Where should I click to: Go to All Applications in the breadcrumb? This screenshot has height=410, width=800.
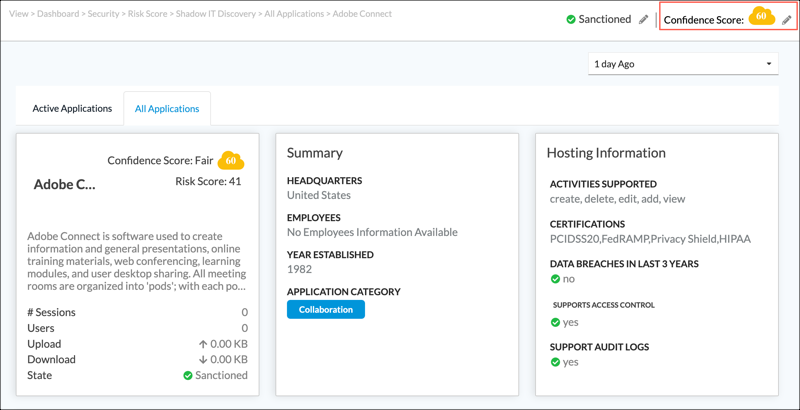[294, 14]
